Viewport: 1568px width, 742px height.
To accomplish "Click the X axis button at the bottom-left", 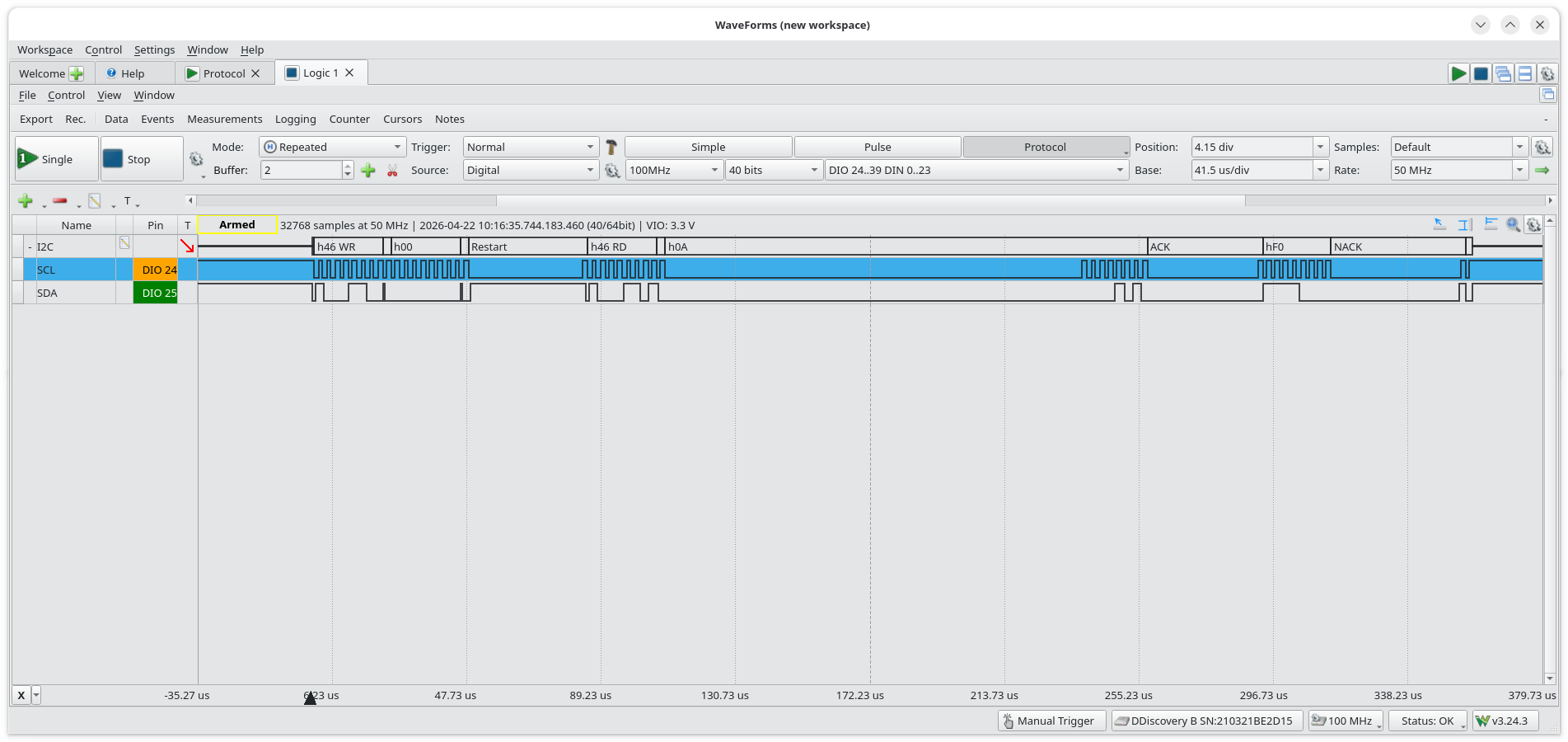I will [21, 695].
